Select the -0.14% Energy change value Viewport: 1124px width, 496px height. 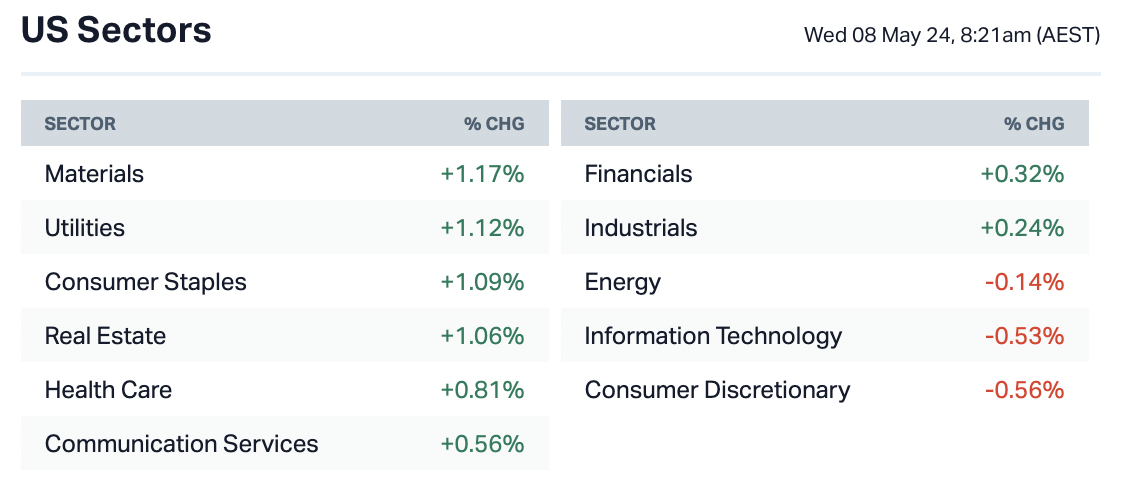[1024, 282]
